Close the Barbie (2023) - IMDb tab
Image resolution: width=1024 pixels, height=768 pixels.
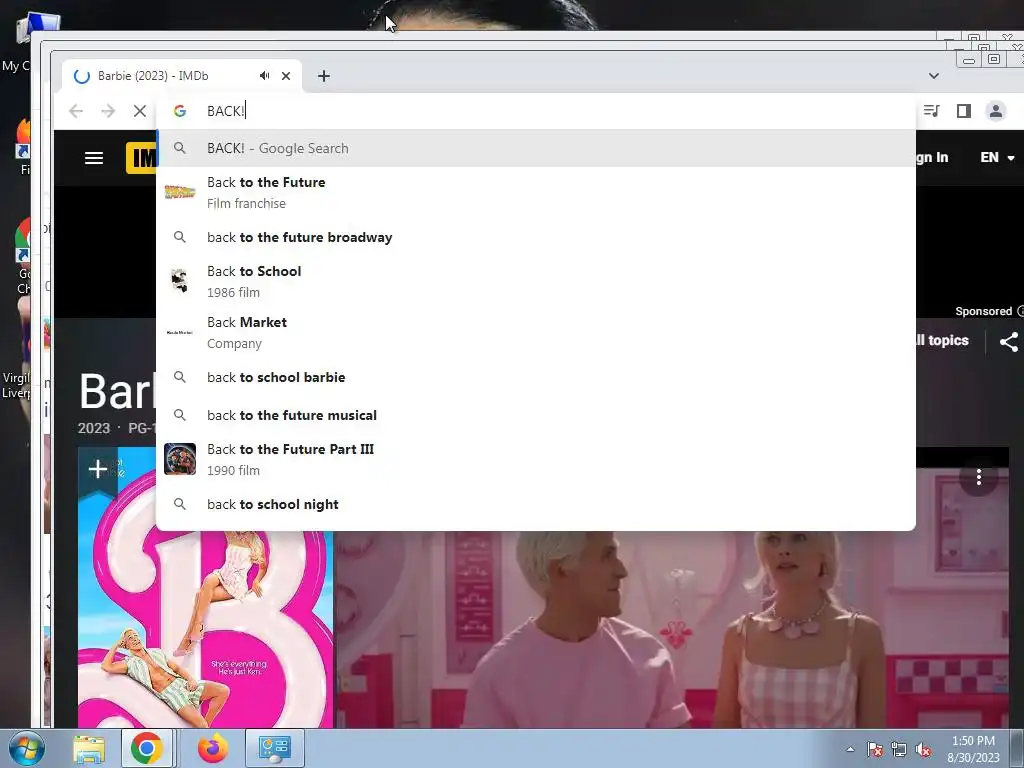pyautogui.click(x=286, y=76)
